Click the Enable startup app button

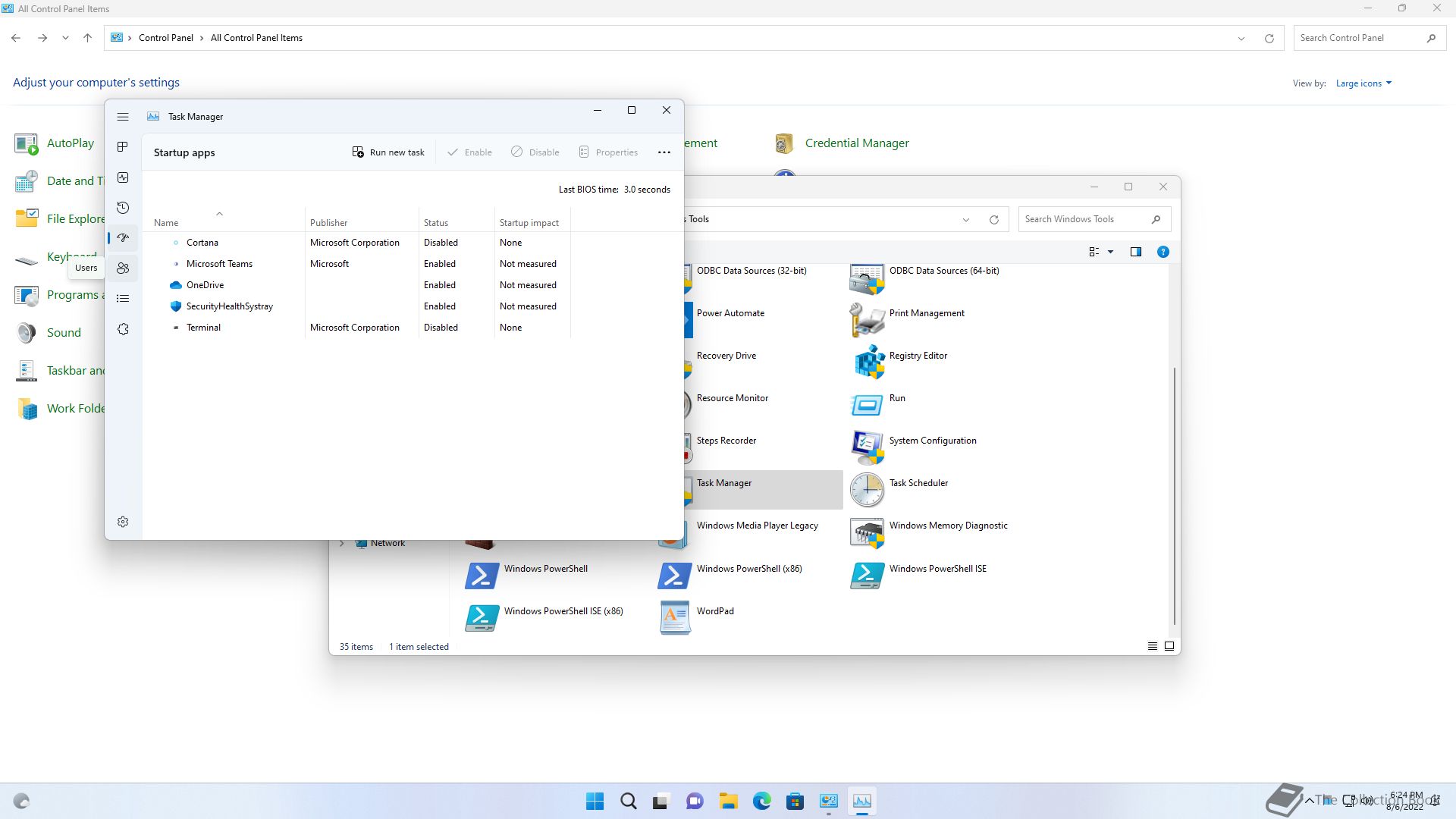469,152
